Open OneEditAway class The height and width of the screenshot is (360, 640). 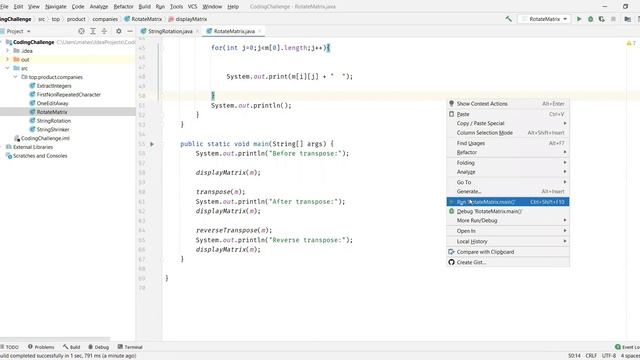[52, 103]
